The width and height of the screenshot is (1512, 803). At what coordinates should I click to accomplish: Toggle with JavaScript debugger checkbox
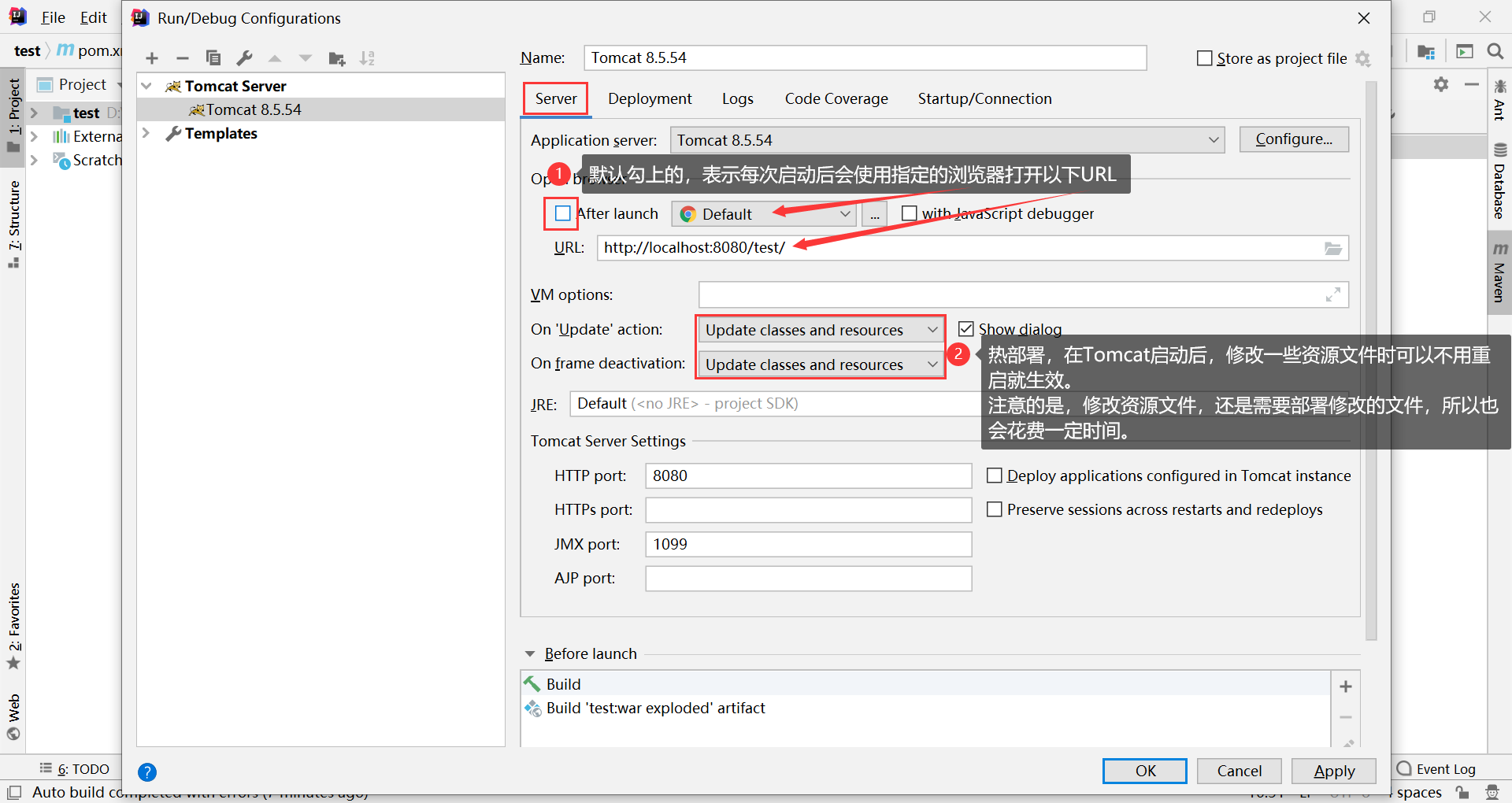(909, 213)
